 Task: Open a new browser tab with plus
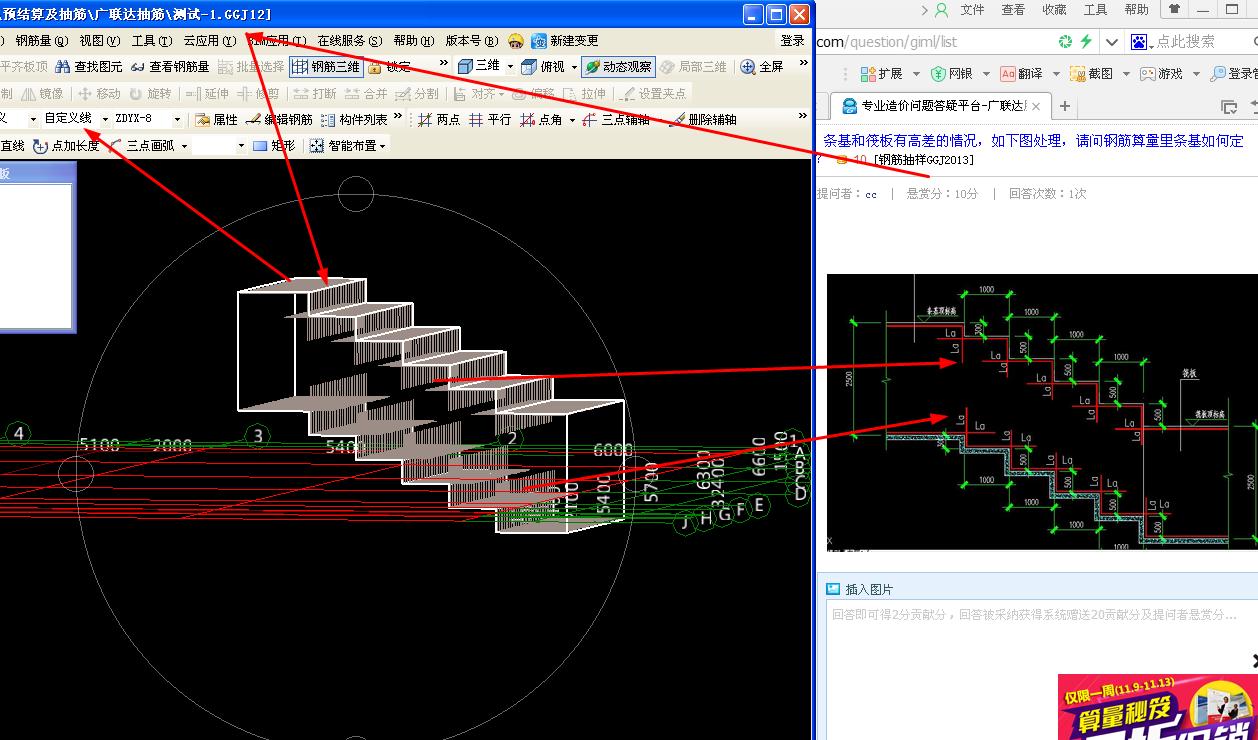(1065, 106)
